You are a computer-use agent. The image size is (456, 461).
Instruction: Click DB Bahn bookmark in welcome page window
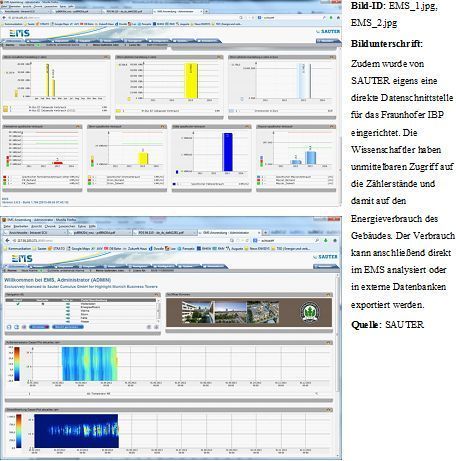(x=113, y=248)
